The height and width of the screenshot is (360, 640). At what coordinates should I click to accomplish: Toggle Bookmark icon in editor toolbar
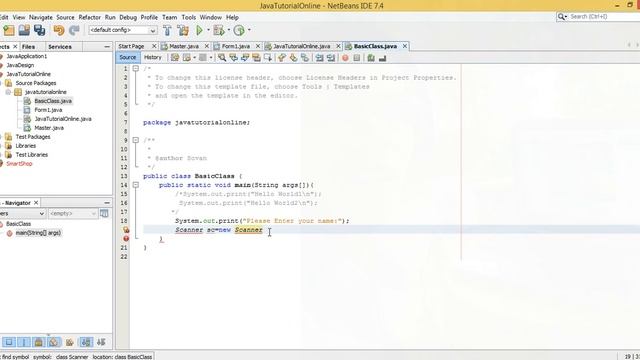pyautogui.click(x=304, y=58)
